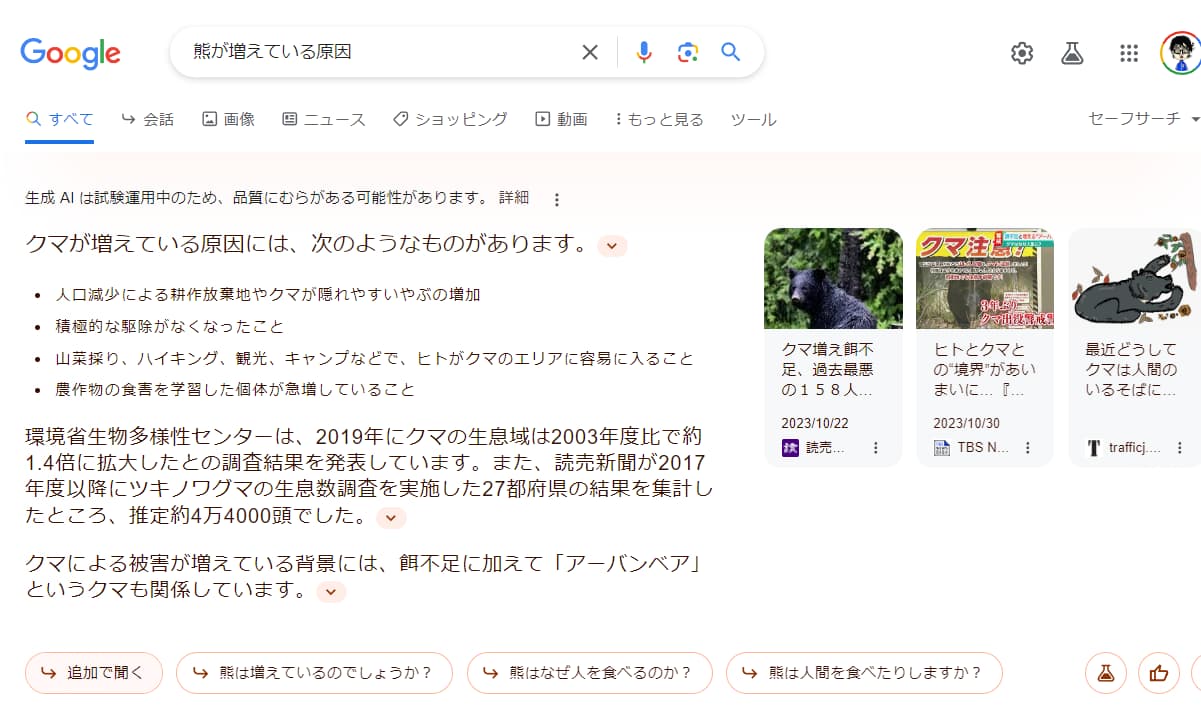Switch to the ニュース tab

tap(324, 119)
